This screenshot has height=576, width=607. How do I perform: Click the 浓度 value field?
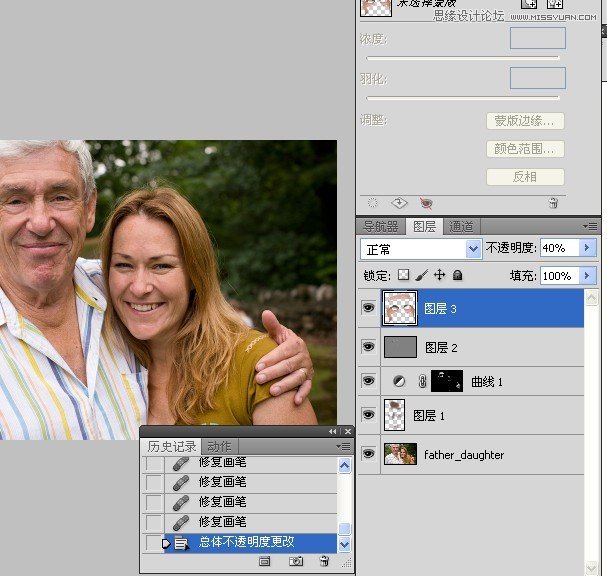pos(537,38)
